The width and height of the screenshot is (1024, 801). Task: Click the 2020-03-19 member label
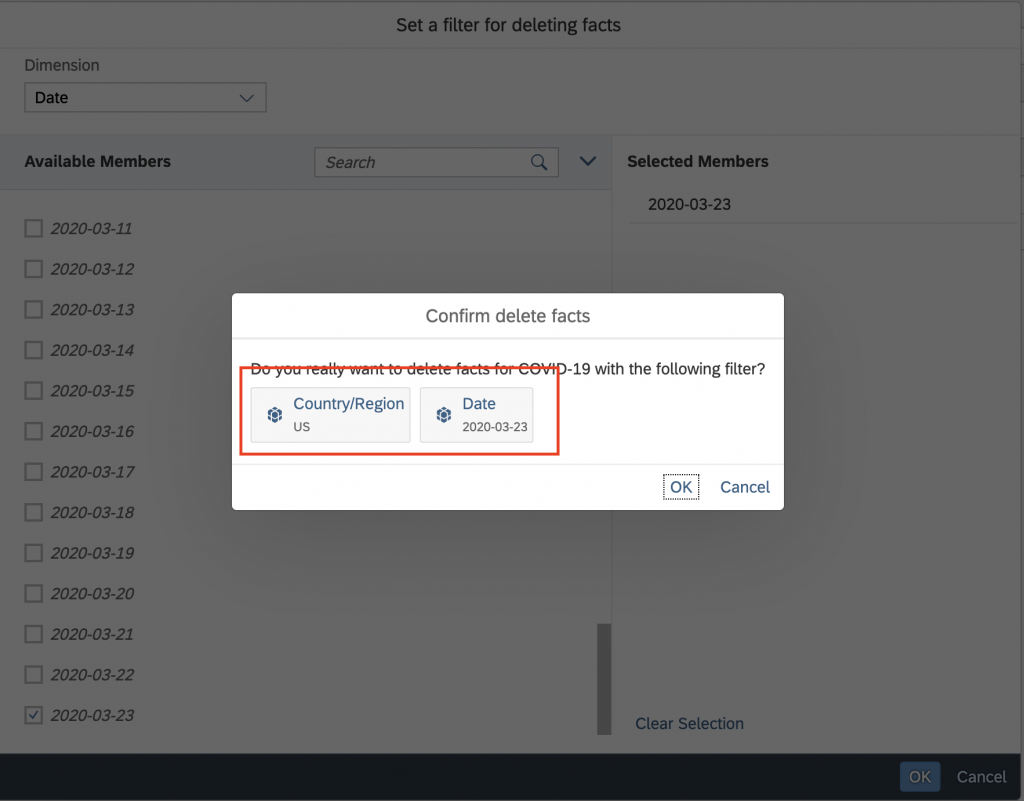pos(92,553)
